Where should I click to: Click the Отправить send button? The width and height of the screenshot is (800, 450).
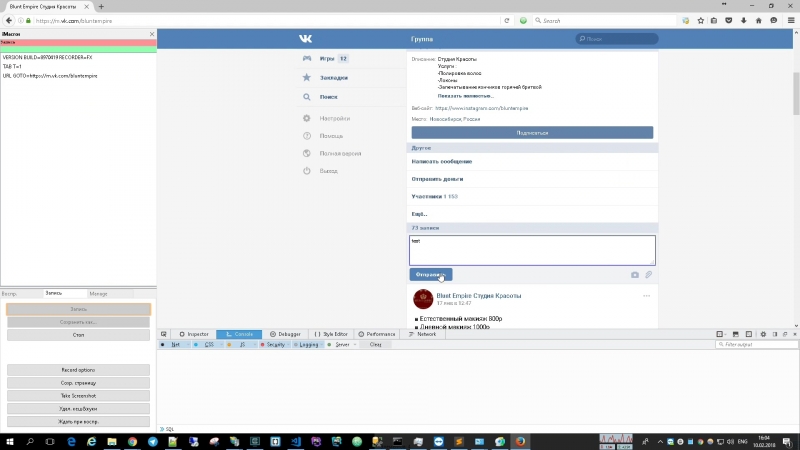[x=431, y=274]
